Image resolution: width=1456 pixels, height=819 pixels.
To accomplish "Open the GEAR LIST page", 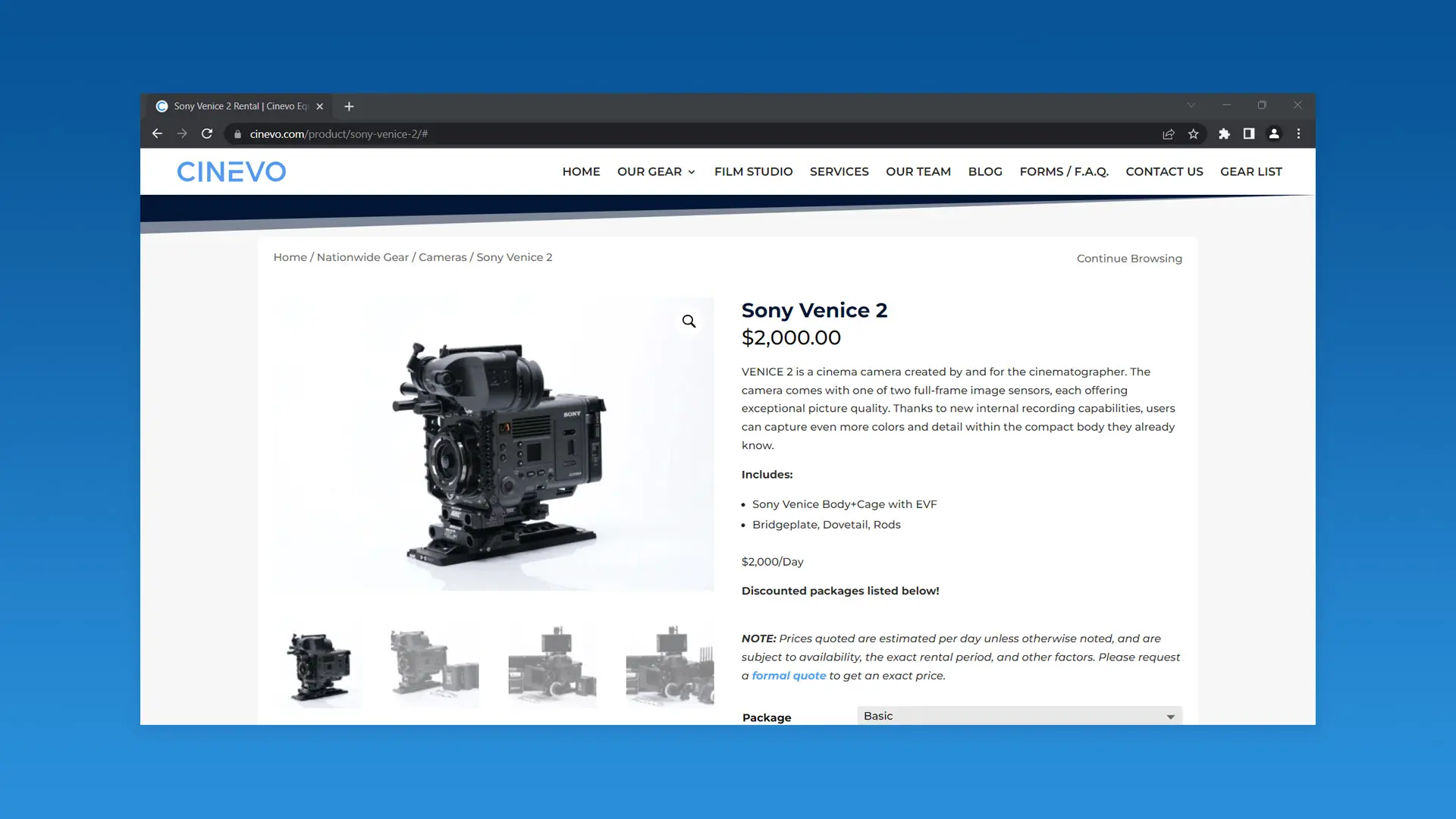I will pyautogui.click(x=1250, y=171).
